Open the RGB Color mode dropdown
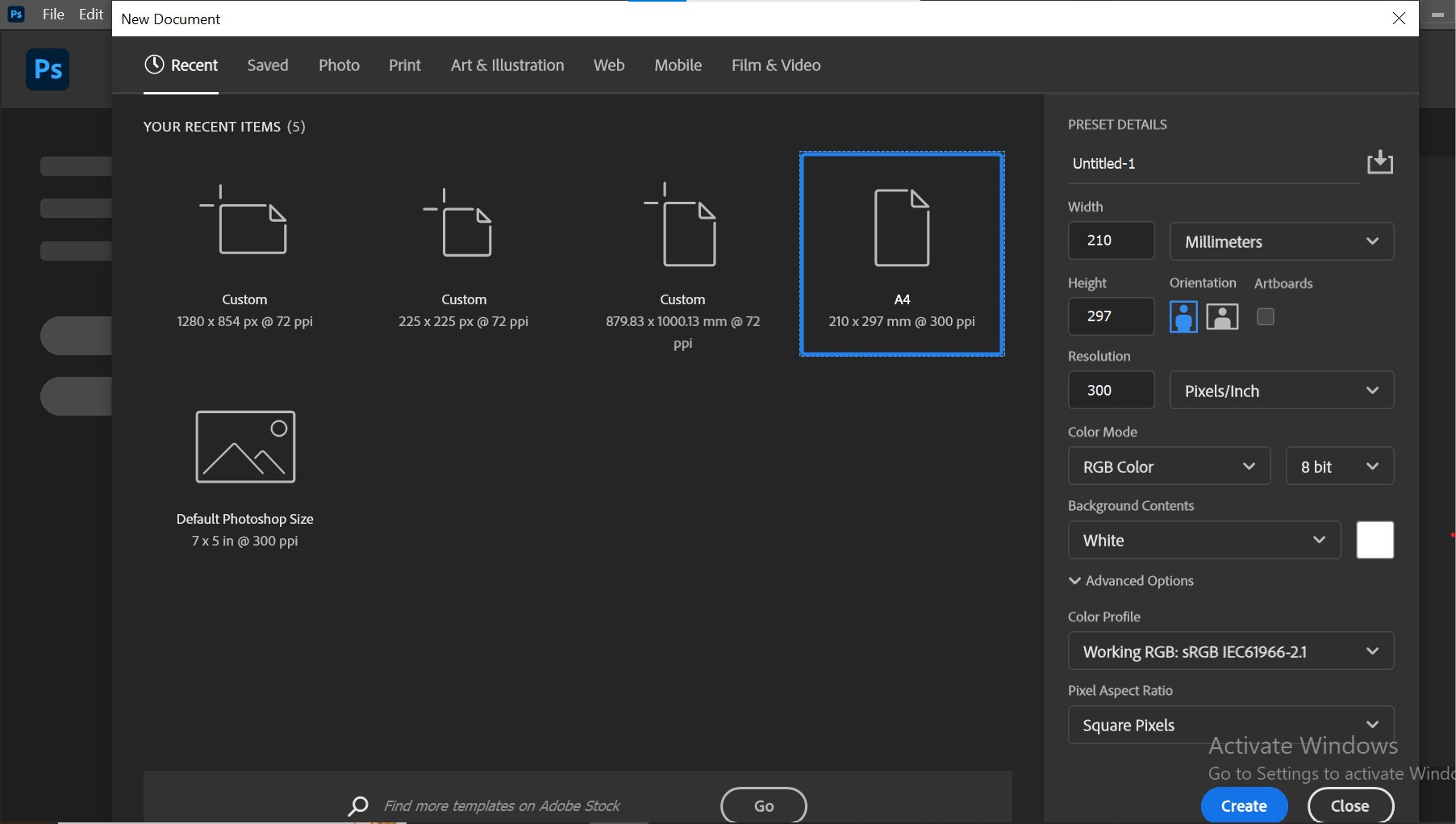This screenshot has height=824, width=1456. coord(1169,466)
